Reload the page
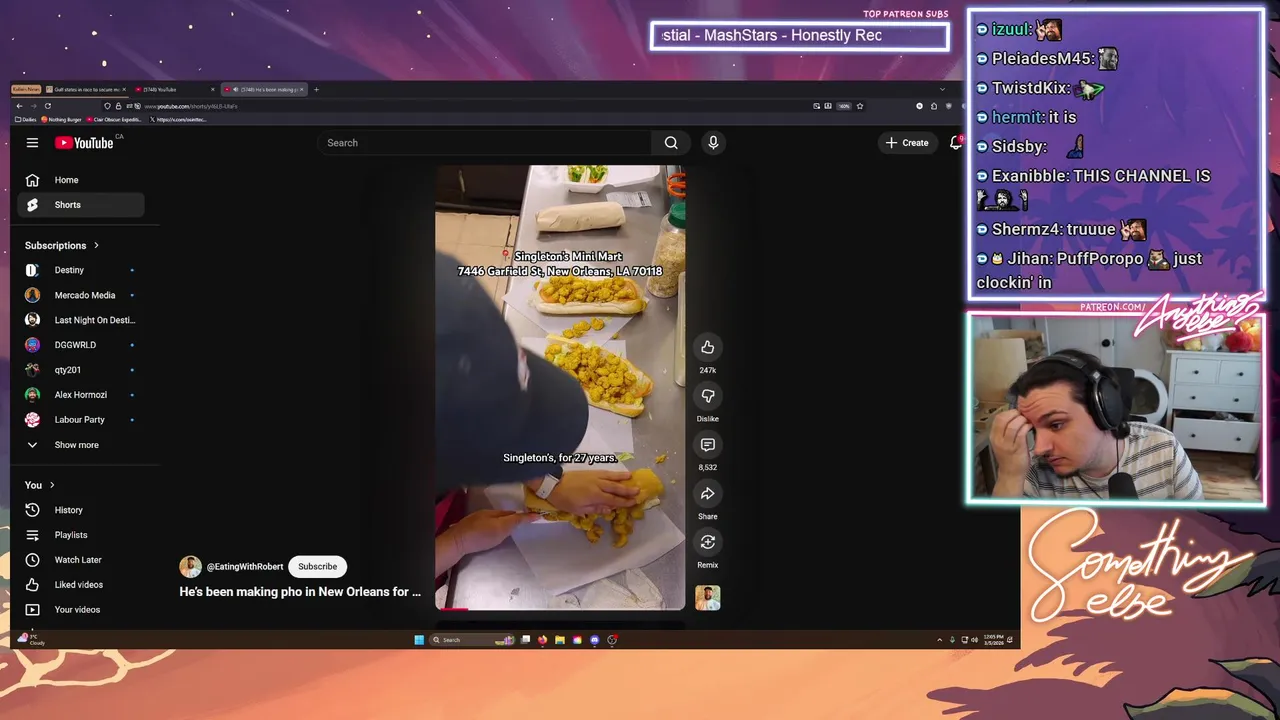Viewport: 1280px width, 720px height. (48, 106)
